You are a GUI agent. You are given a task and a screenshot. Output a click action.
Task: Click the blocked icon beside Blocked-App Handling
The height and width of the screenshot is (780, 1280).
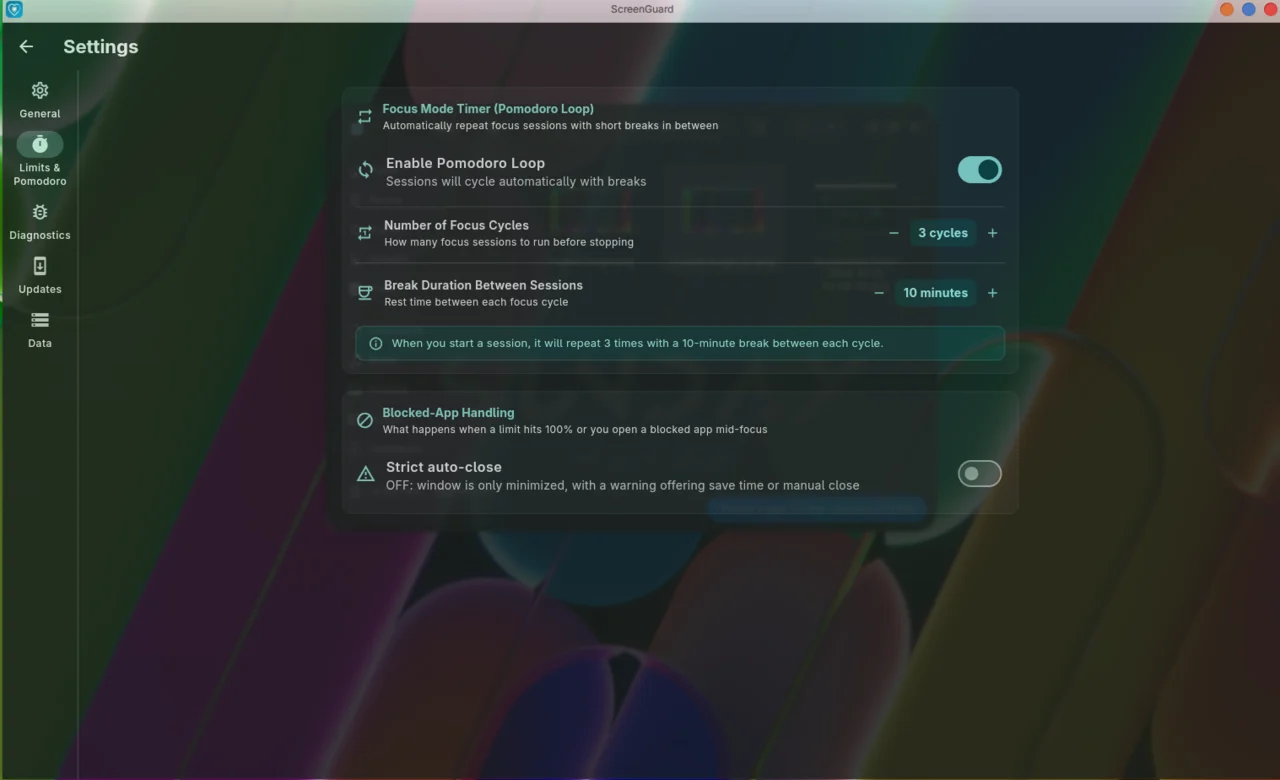pos(365,420)
